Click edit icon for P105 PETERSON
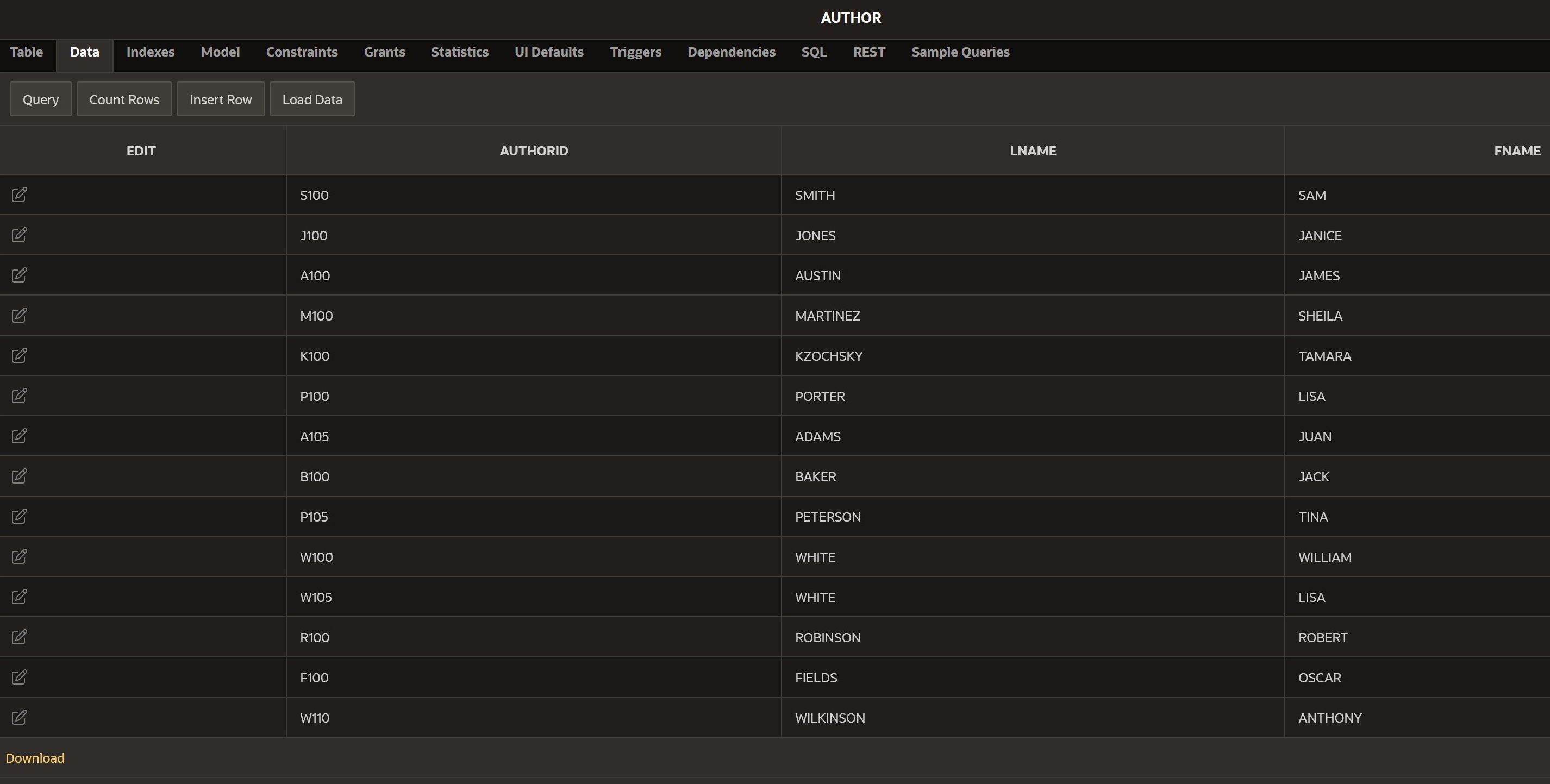This screenshot has width=1550, height=784. coord(19,516)
